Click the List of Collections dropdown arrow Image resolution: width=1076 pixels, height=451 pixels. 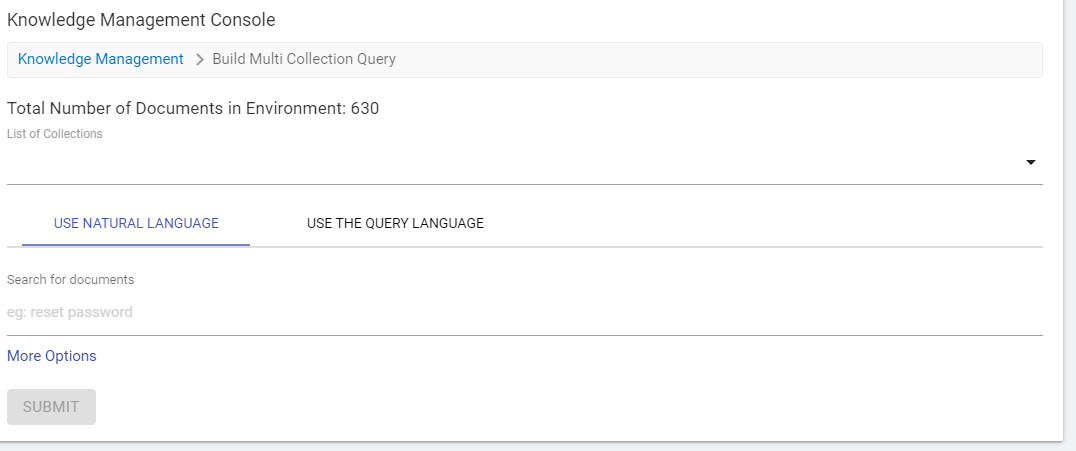click(x=1030, y=163)
